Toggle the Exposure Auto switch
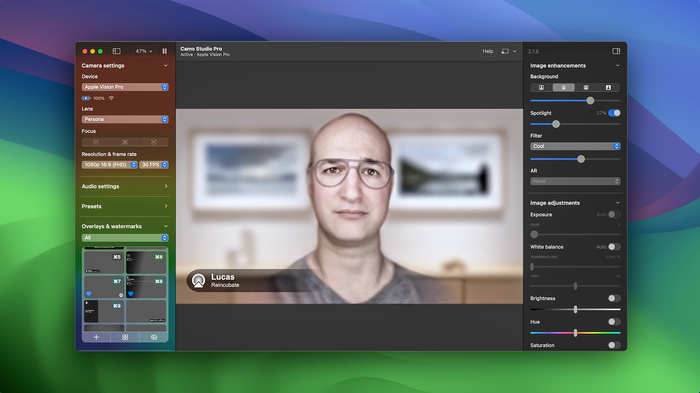This screenshot has width=700, height=393. 614,214
